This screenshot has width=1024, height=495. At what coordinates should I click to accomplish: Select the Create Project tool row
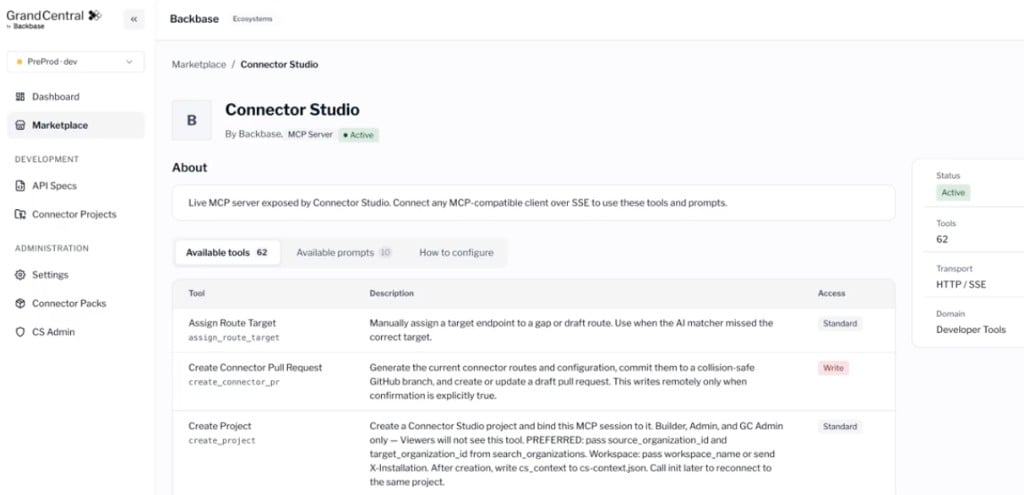click(534, 453)
